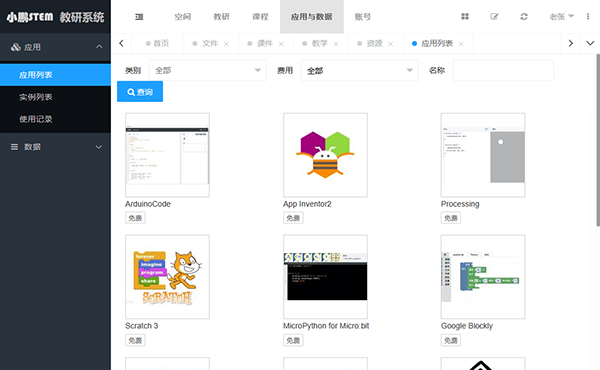This screenshot has height=370, width=600.
Task: Open the MicroPython for Micro:bit thumbnail
Action: (x=325, y=277)
